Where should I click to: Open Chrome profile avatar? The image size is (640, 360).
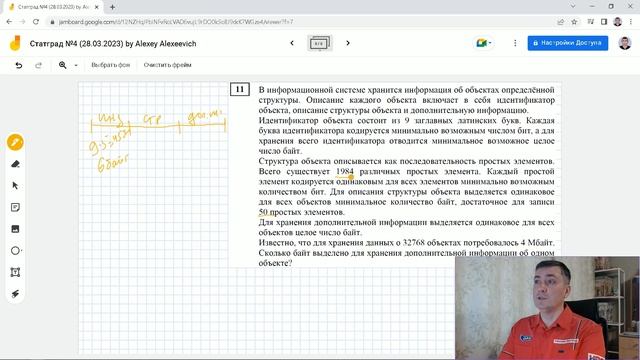(x=618, y=22)
